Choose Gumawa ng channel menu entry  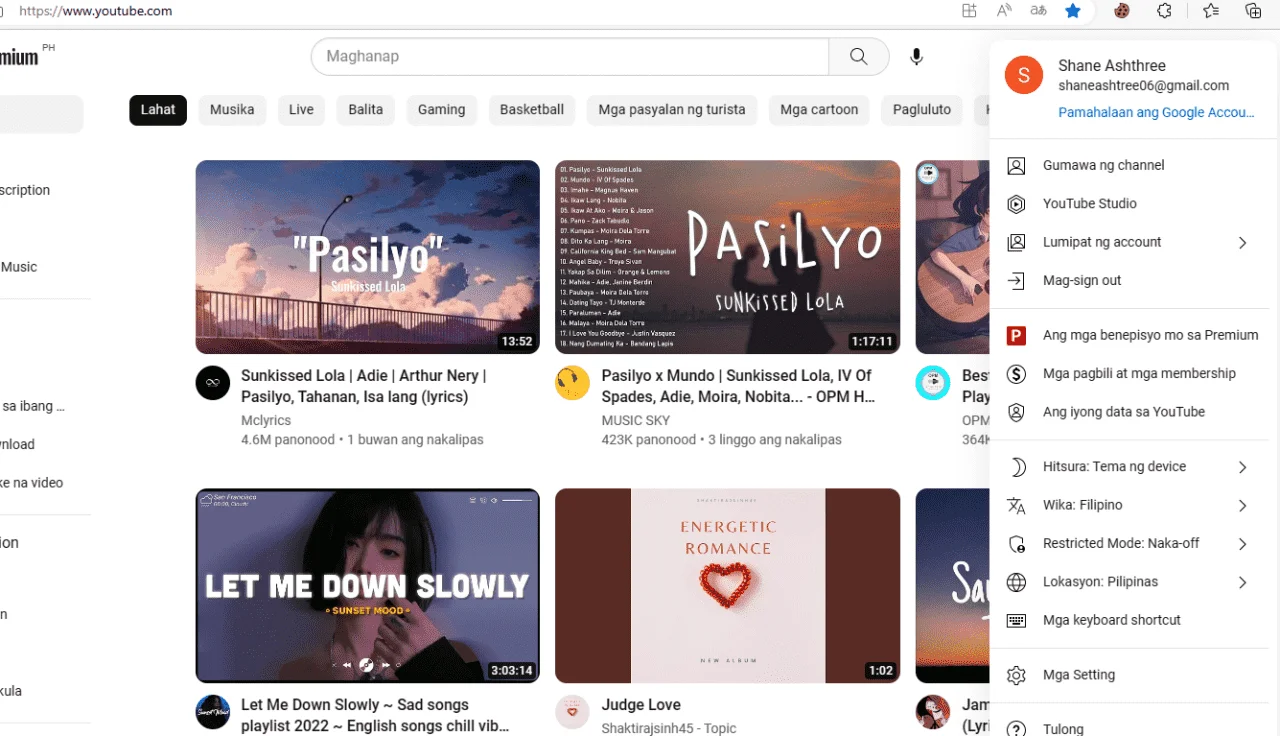[x=1135, y=166]
